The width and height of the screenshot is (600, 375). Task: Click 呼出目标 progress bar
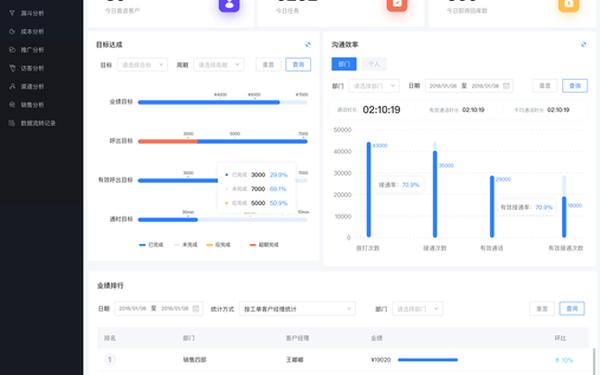point(222,141)
